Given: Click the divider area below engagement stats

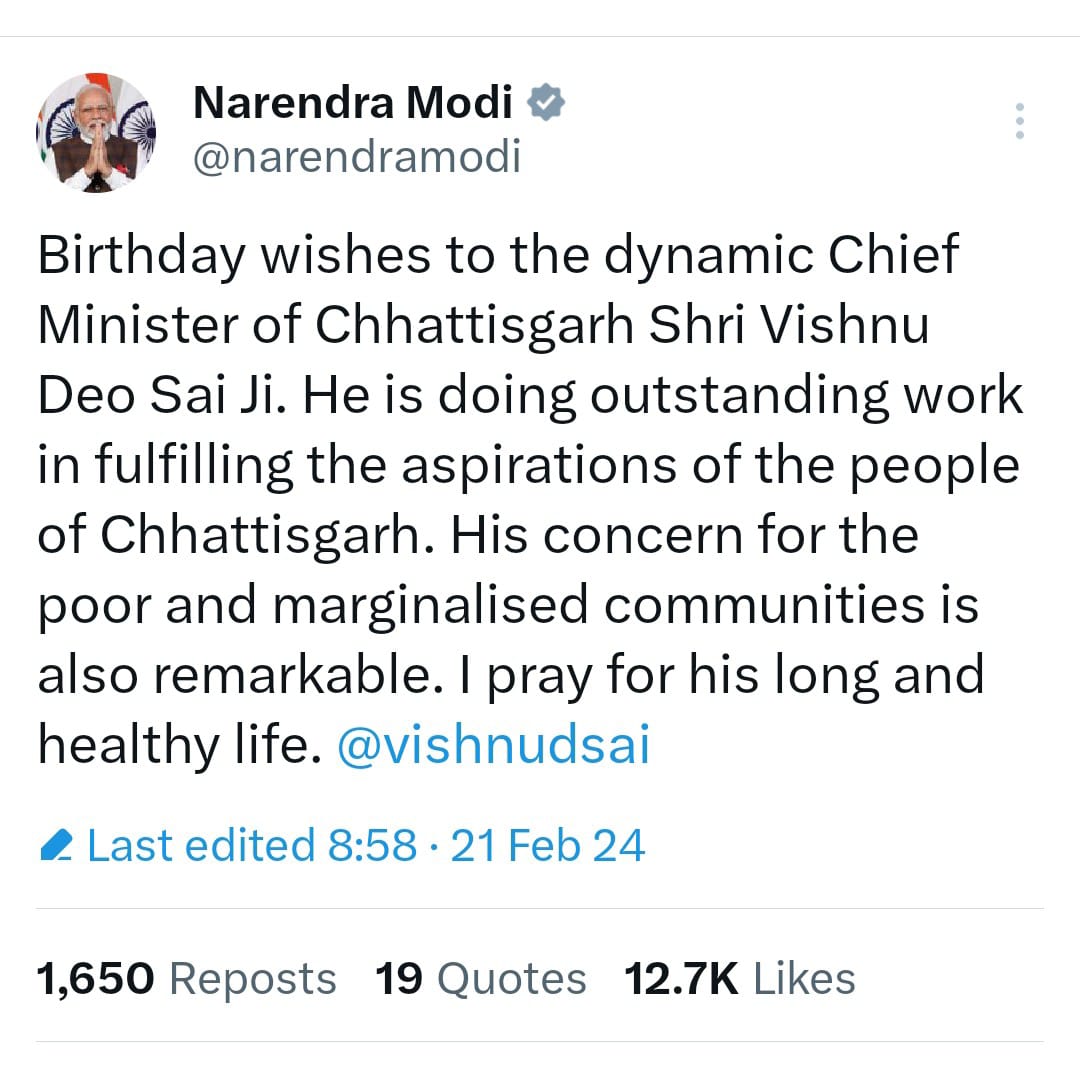Looking at the screenshot, I should 540,1040.
